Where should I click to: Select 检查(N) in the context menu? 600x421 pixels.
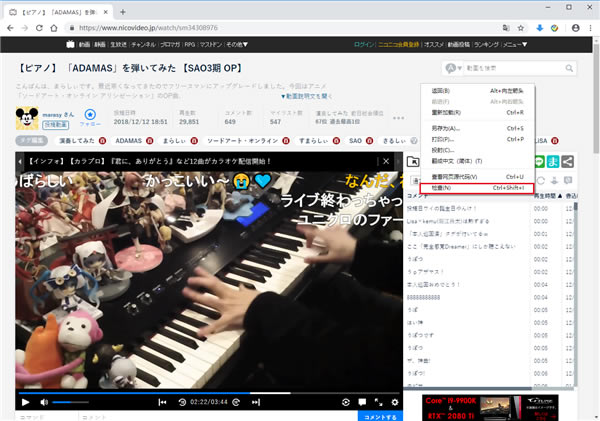click(x=478, y=187)
